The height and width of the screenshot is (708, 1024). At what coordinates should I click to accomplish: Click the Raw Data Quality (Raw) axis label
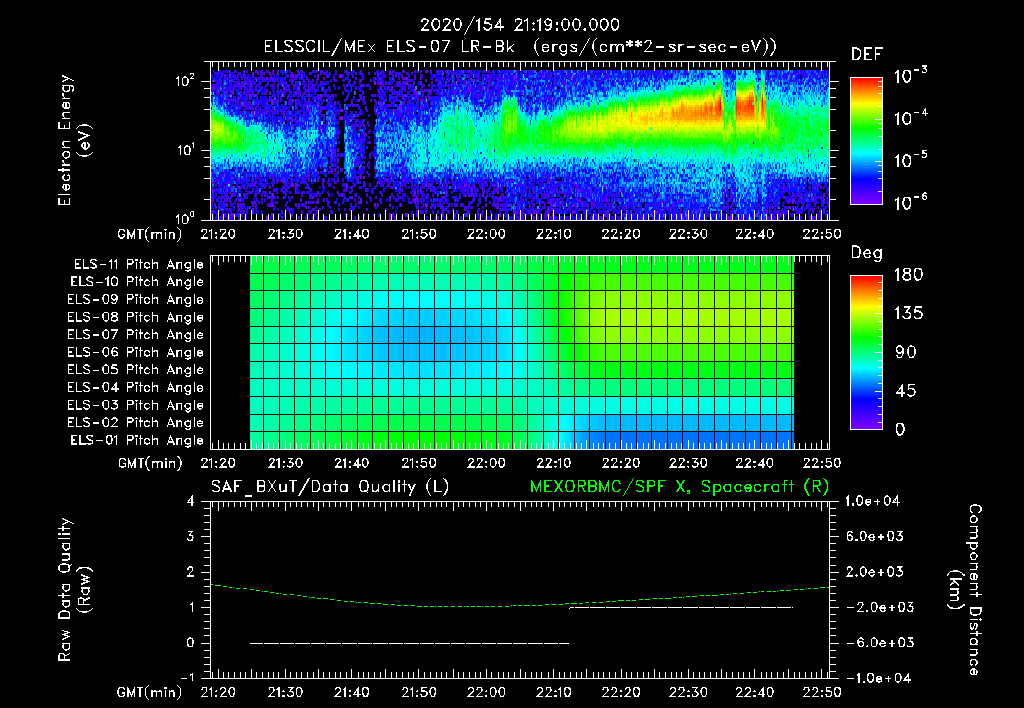click(x=74, y=590)
